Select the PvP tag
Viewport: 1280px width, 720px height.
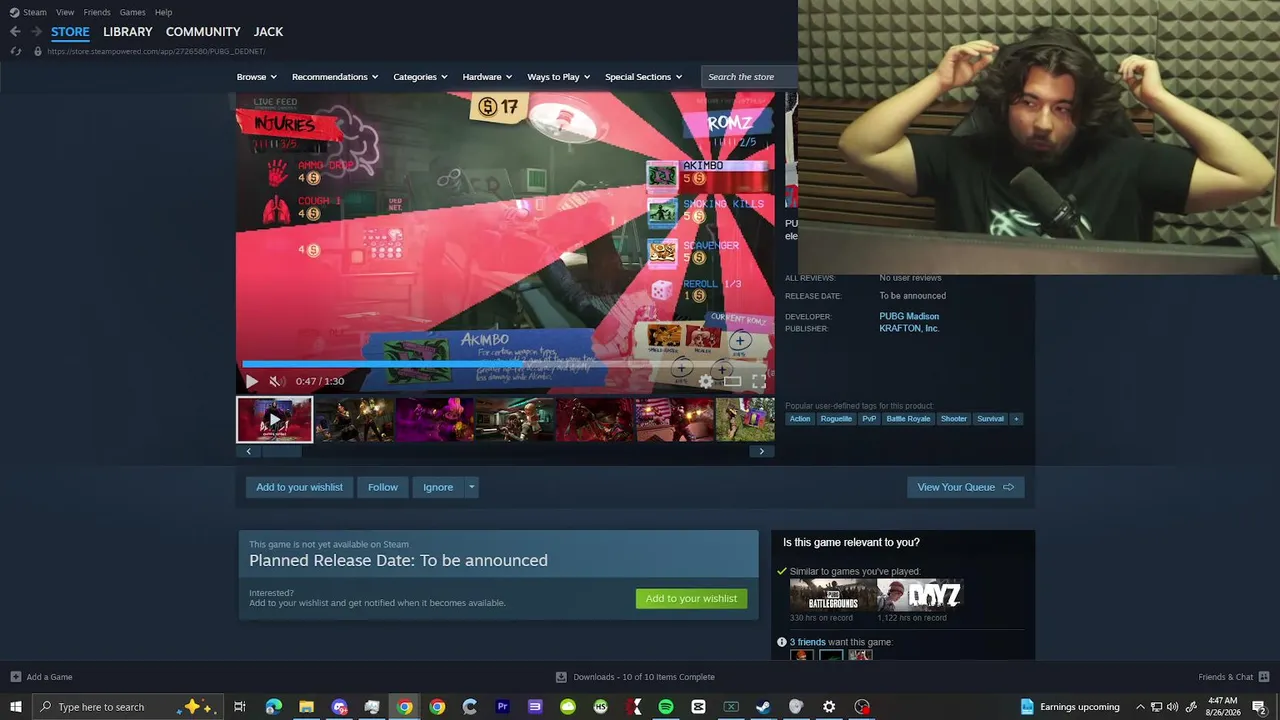(869, 419)
